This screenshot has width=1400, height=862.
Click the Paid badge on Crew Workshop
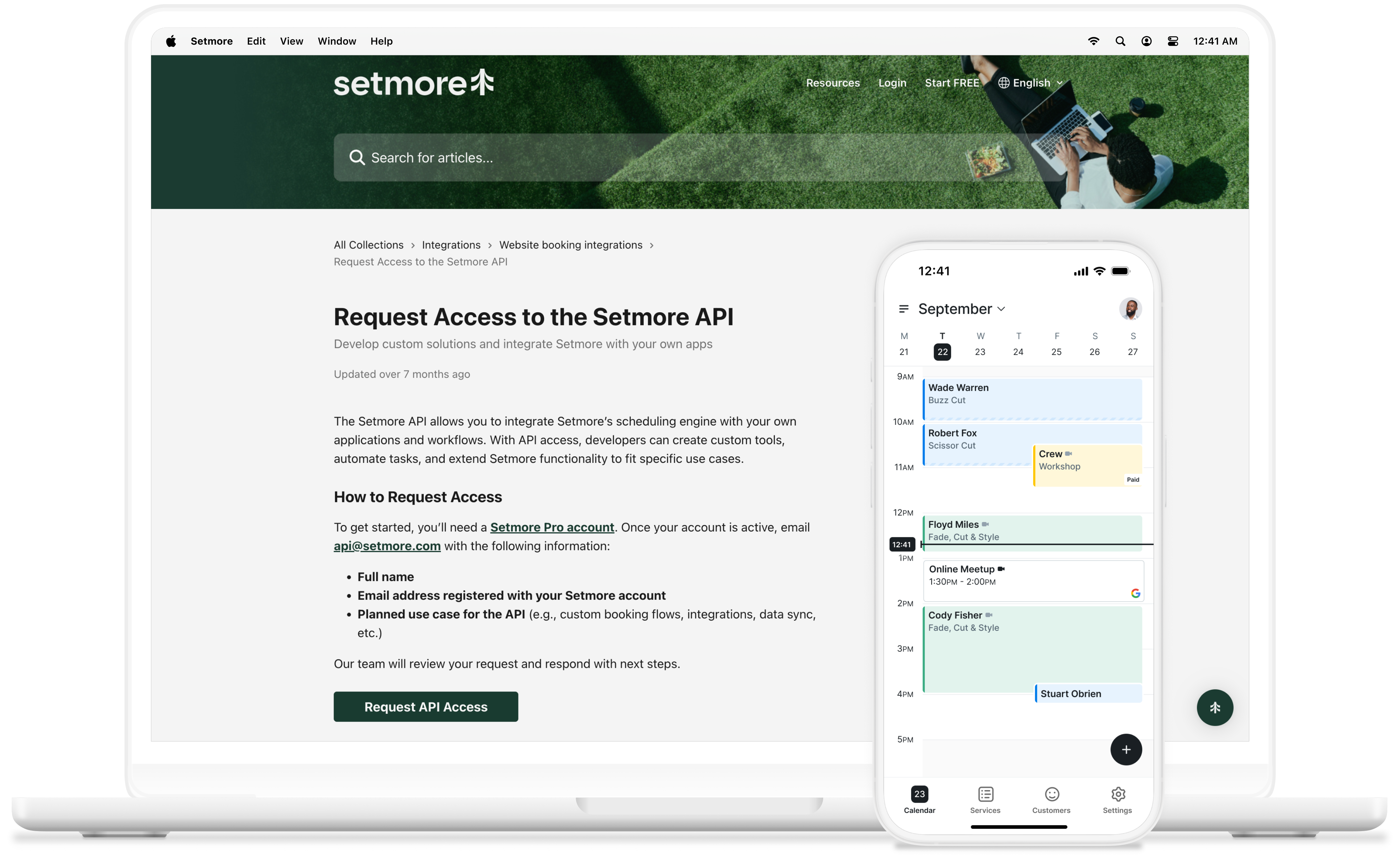pyautogui.click(x=1133, y=479)
